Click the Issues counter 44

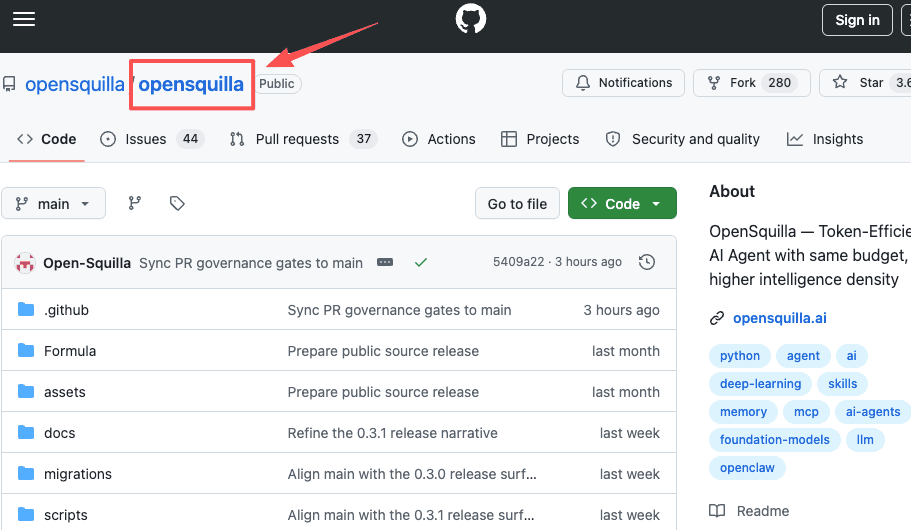[190, 139]
